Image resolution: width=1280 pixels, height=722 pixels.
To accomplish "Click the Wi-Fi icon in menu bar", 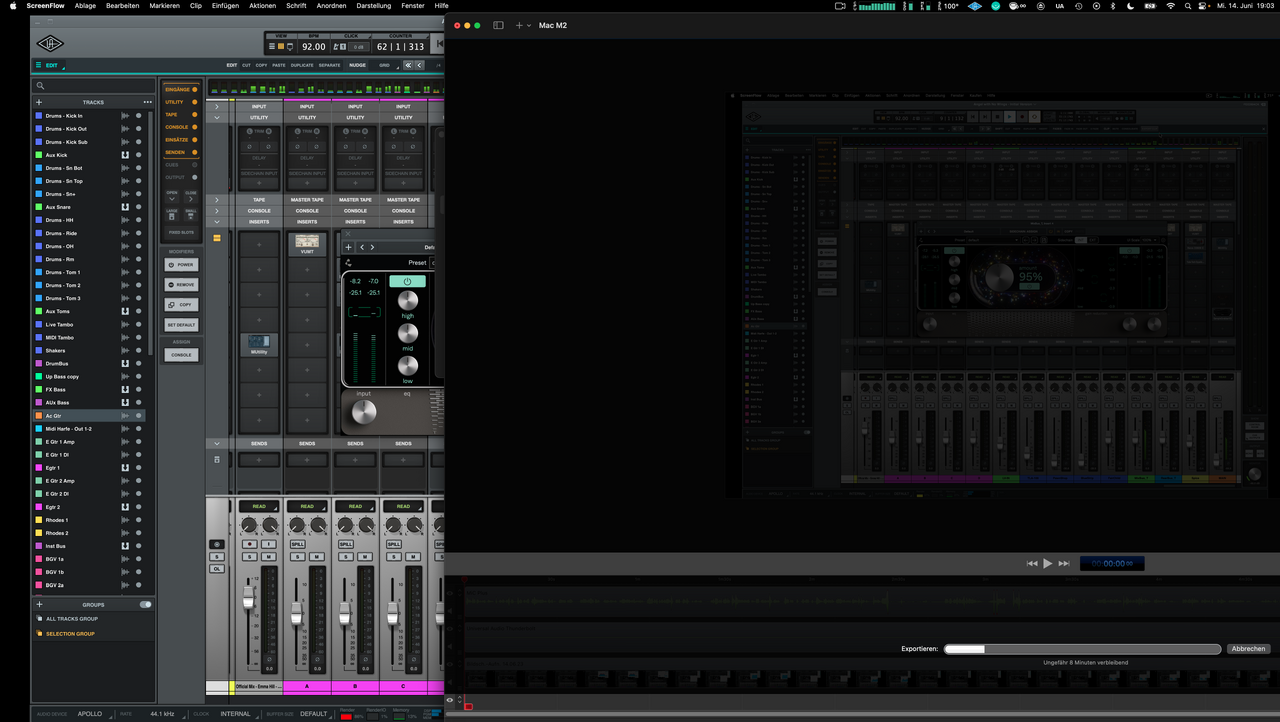I will point(1170,6).
